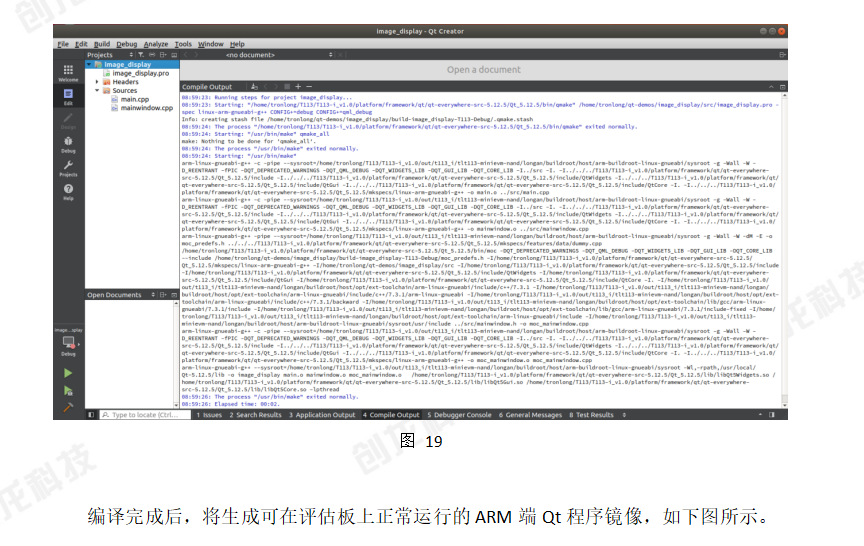
Task: Open Help mode in sidebar
Action: click(68, 191)
